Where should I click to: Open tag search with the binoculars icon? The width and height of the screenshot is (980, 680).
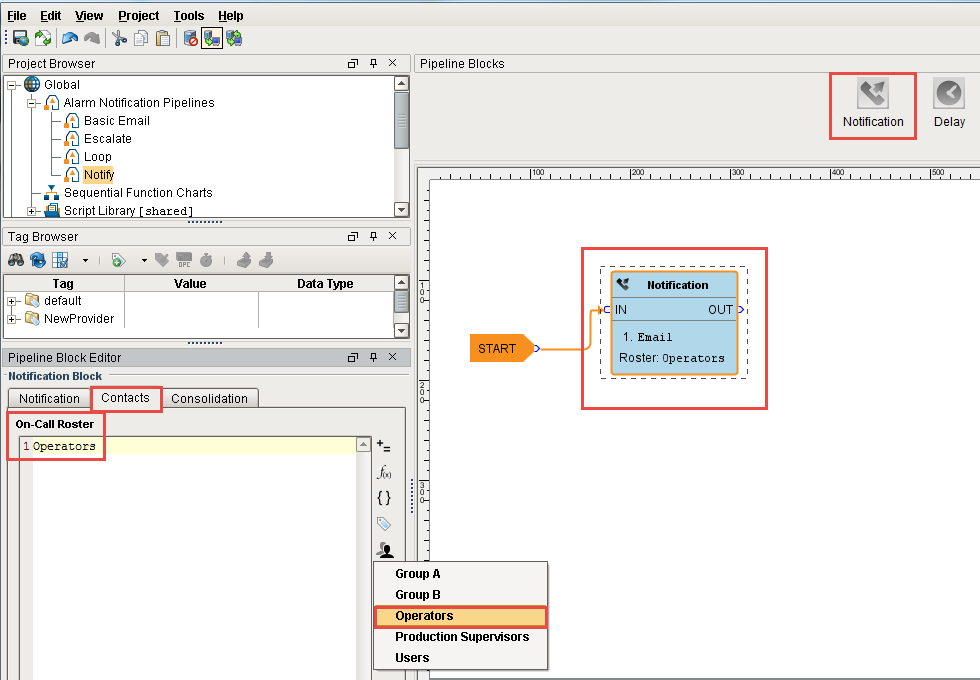click(x=16, y=259)
